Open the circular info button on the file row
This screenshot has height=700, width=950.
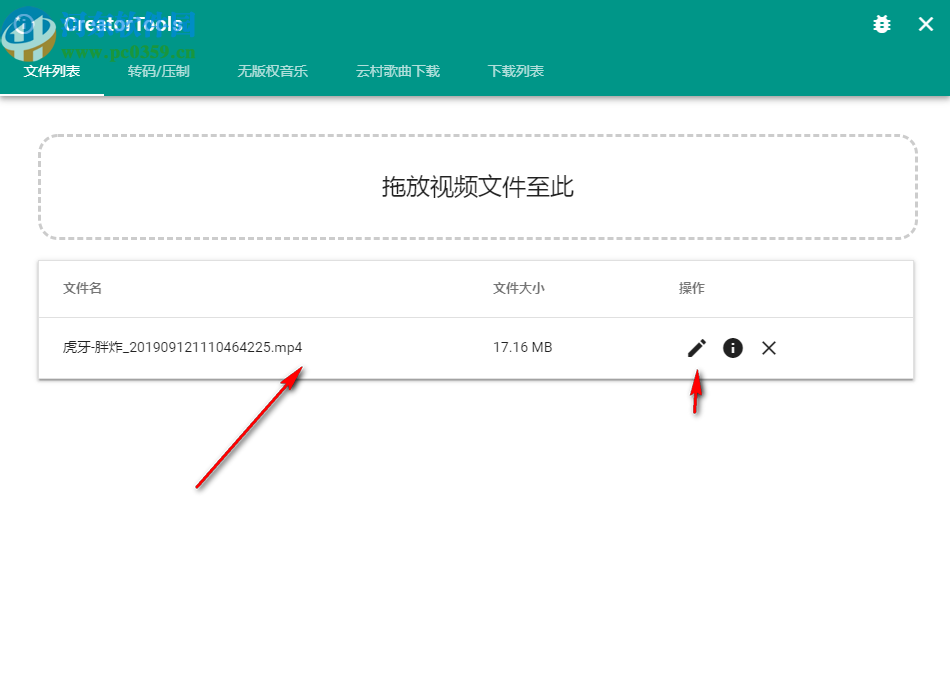point(733,348)
